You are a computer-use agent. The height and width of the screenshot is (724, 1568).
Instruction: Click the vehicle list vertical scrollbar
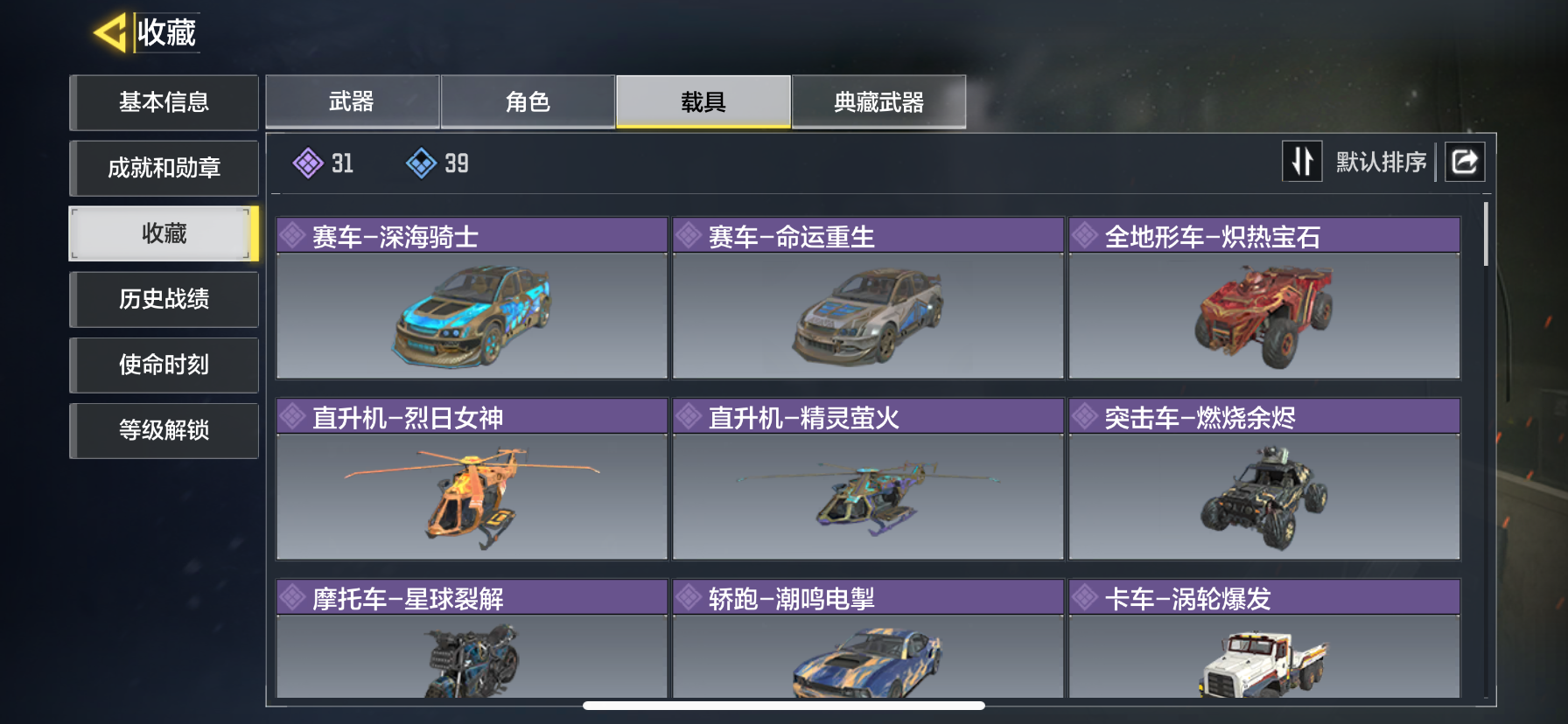click(x=1485, y=234)
